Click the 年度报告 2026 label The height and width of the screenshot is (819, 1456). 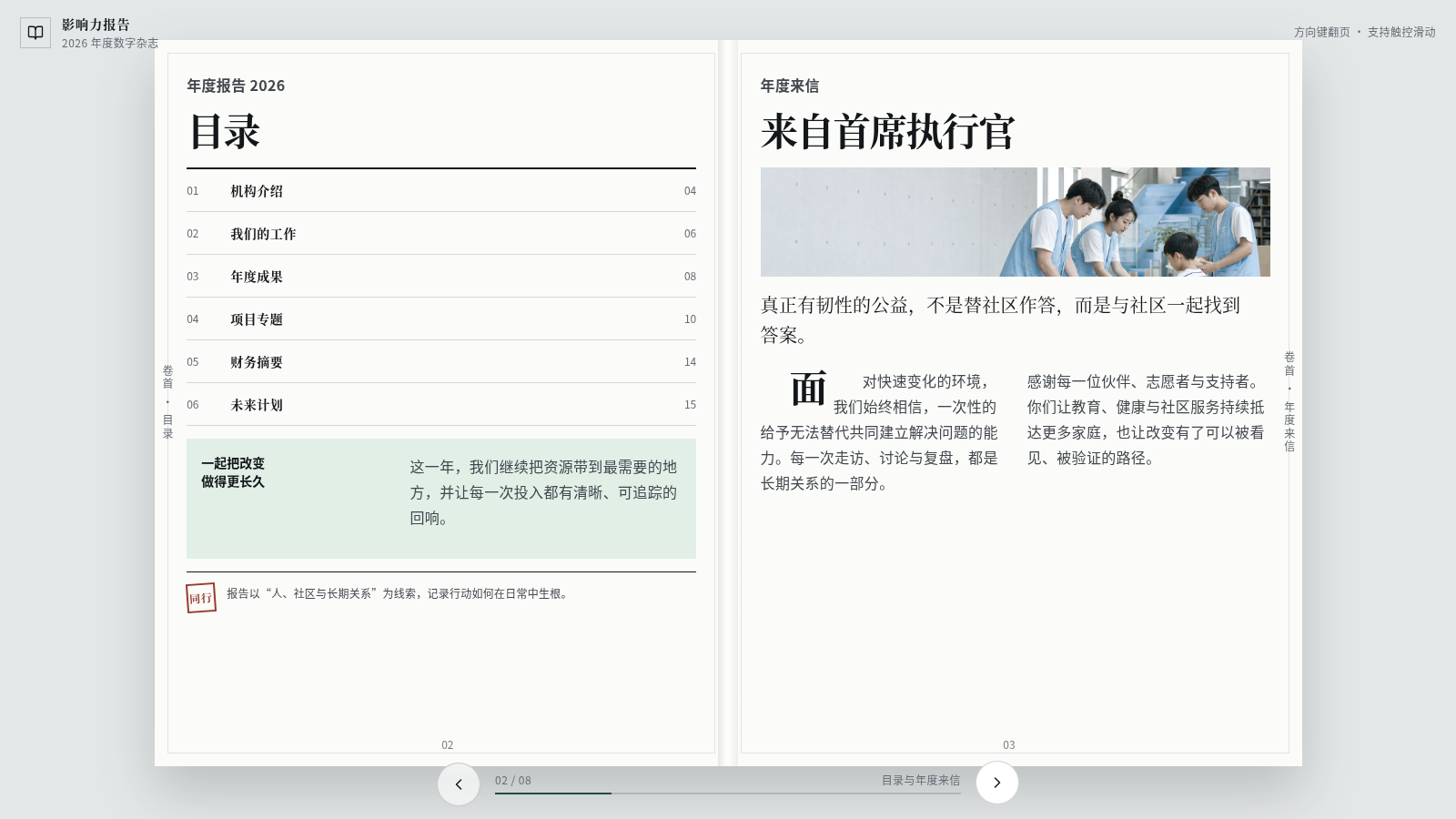[236, 86]
